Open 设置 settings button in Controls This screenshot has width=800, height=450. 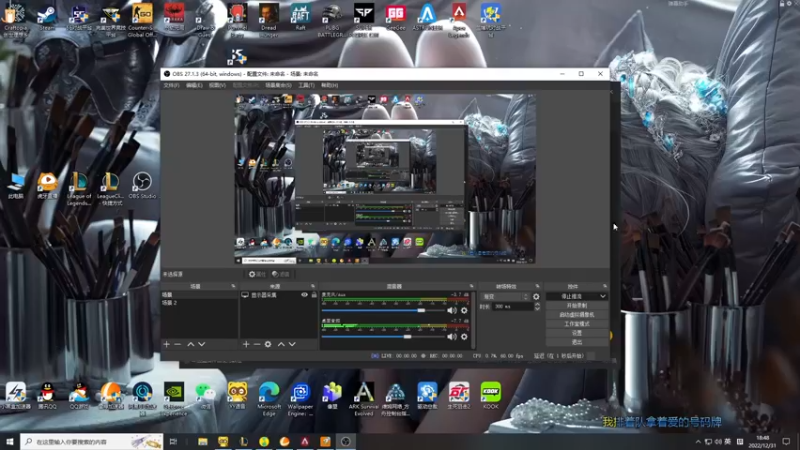[x=577, y=333]
